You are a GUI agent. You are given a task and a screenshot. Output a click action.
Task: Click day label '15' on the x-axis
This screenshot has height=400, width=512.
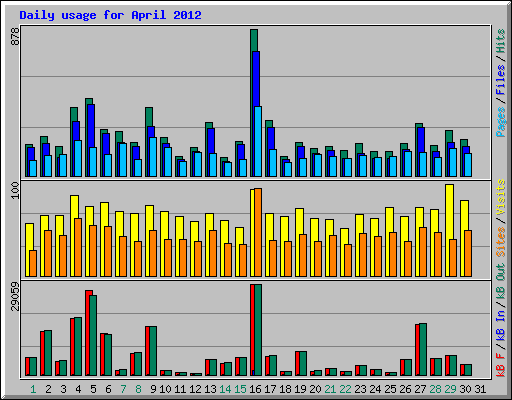(240, 389)
